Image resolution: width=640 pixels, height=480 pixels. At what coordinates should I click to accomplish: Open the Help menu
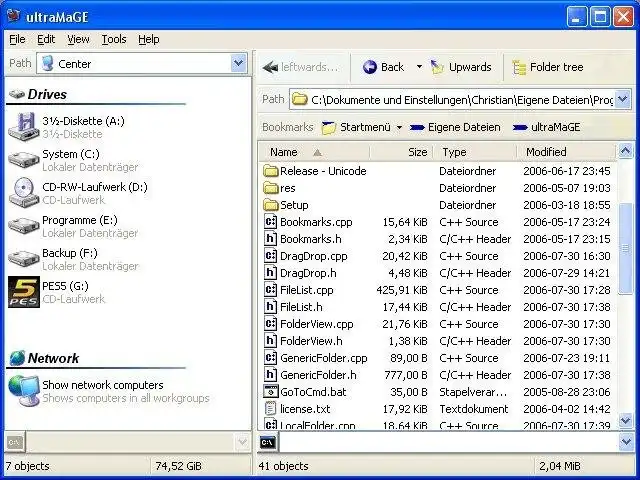pos(149,39)
